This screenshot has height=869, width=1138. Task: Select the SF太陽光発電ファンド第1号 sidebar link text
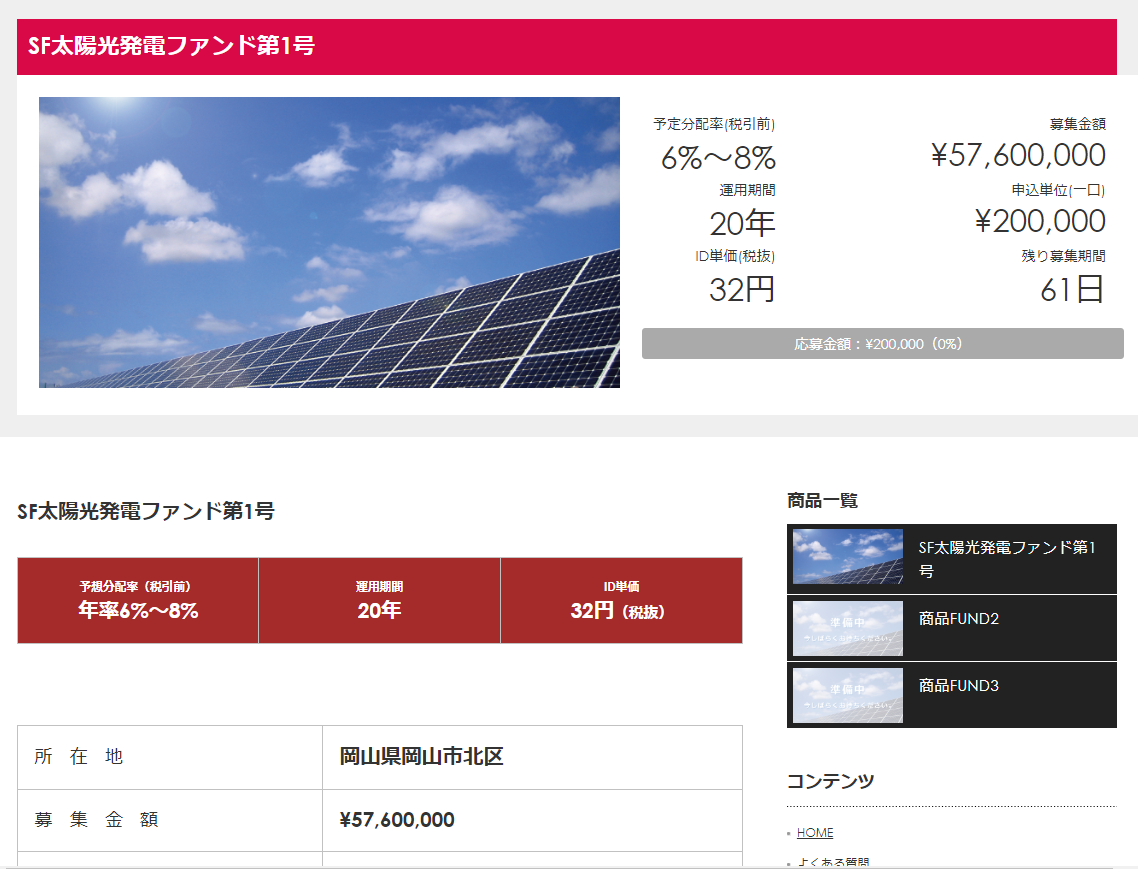1007,559
